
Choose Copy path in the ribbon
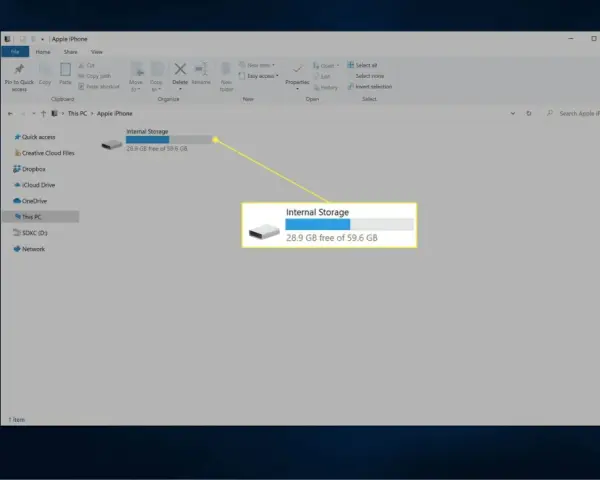95,76
